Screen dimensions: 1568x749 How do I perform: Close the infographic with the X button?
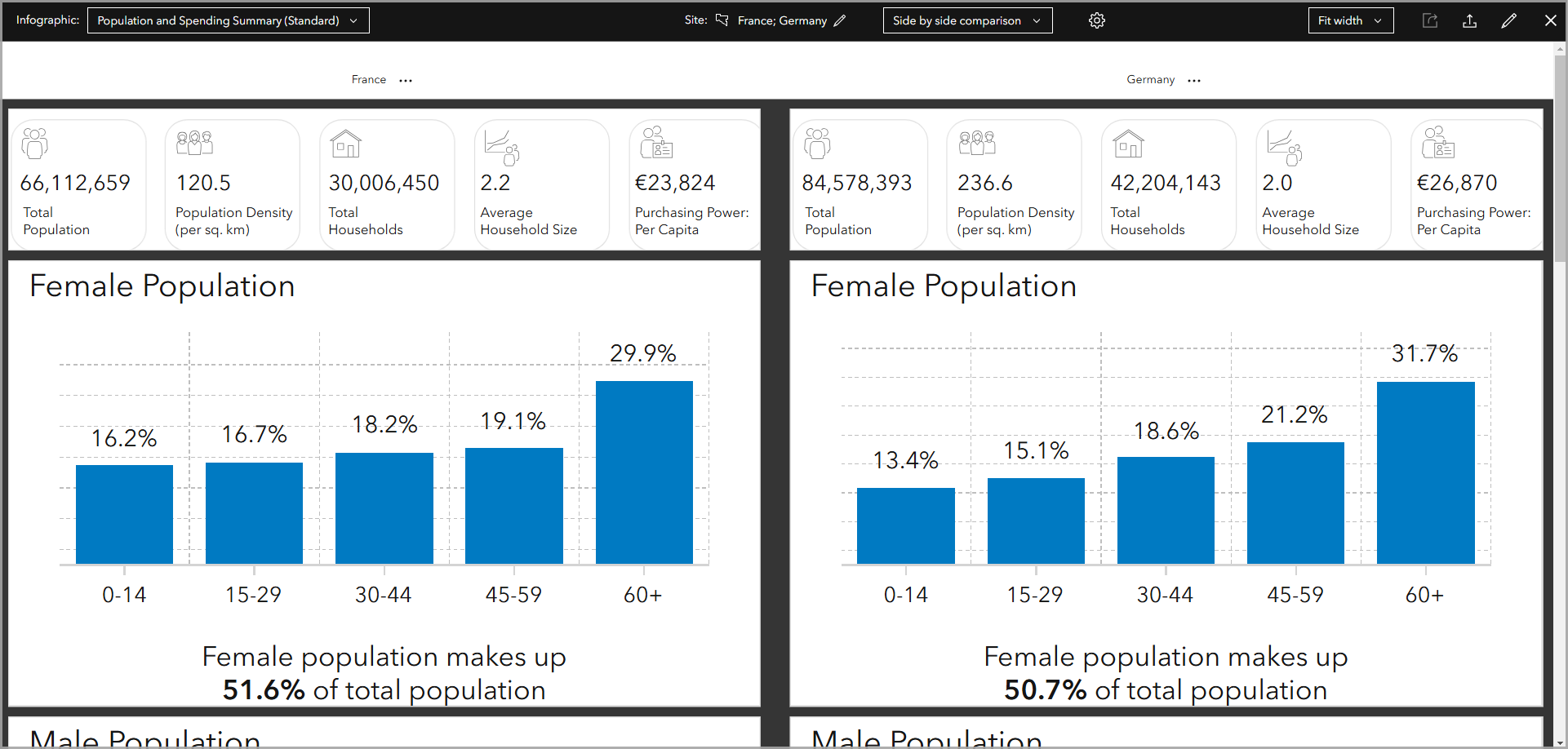[1550, 20]
